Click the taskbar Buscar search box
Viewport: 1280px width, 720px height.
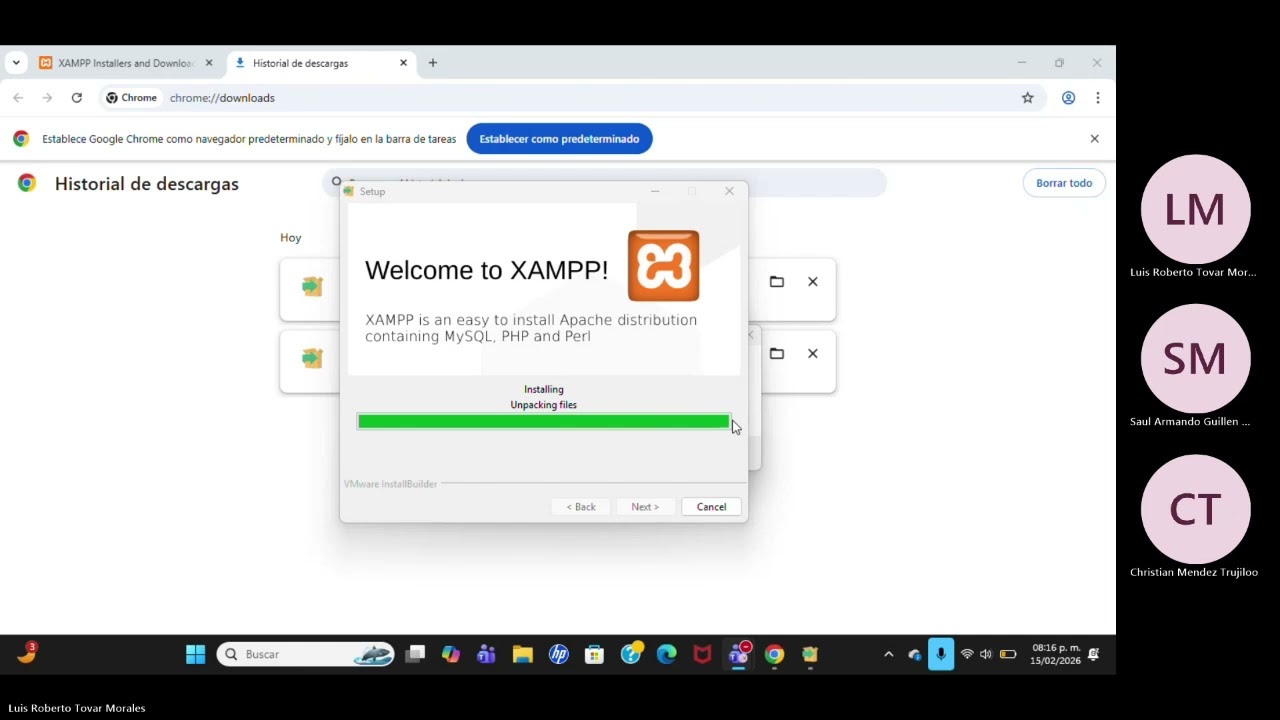pos(306,654)
